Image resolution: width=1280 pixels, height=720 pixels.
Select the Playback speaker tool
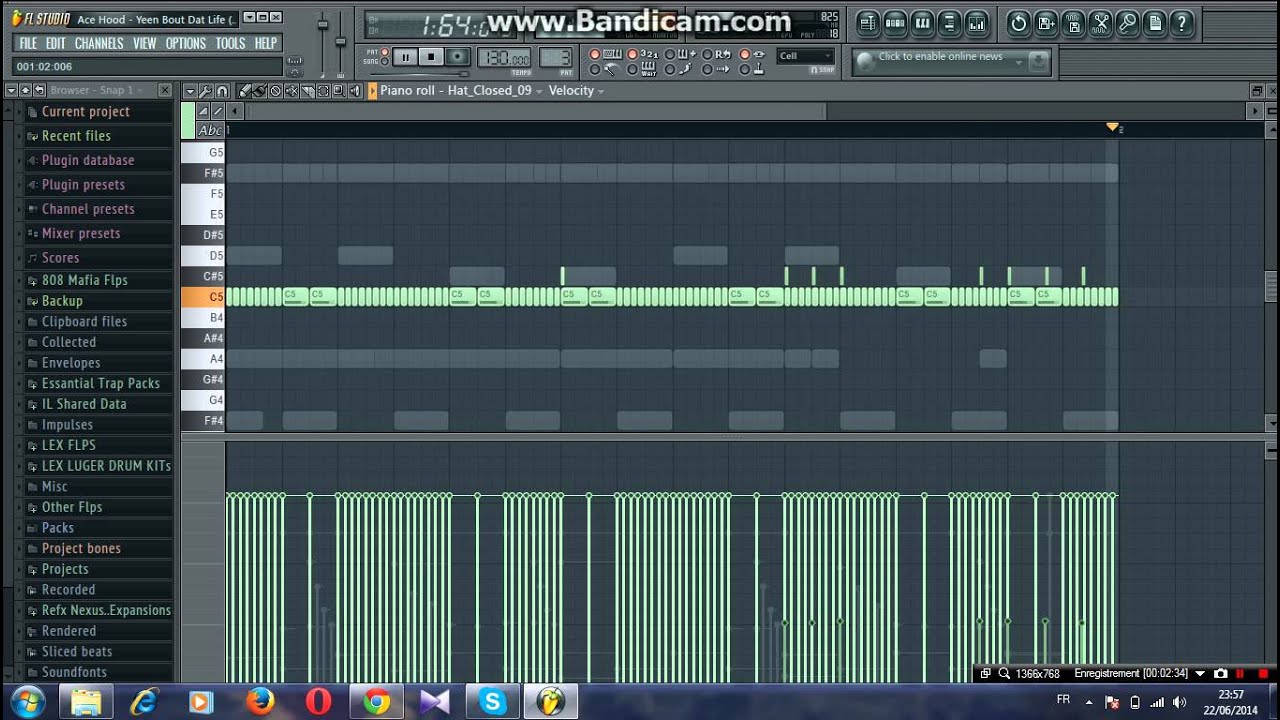coord(355,90)
